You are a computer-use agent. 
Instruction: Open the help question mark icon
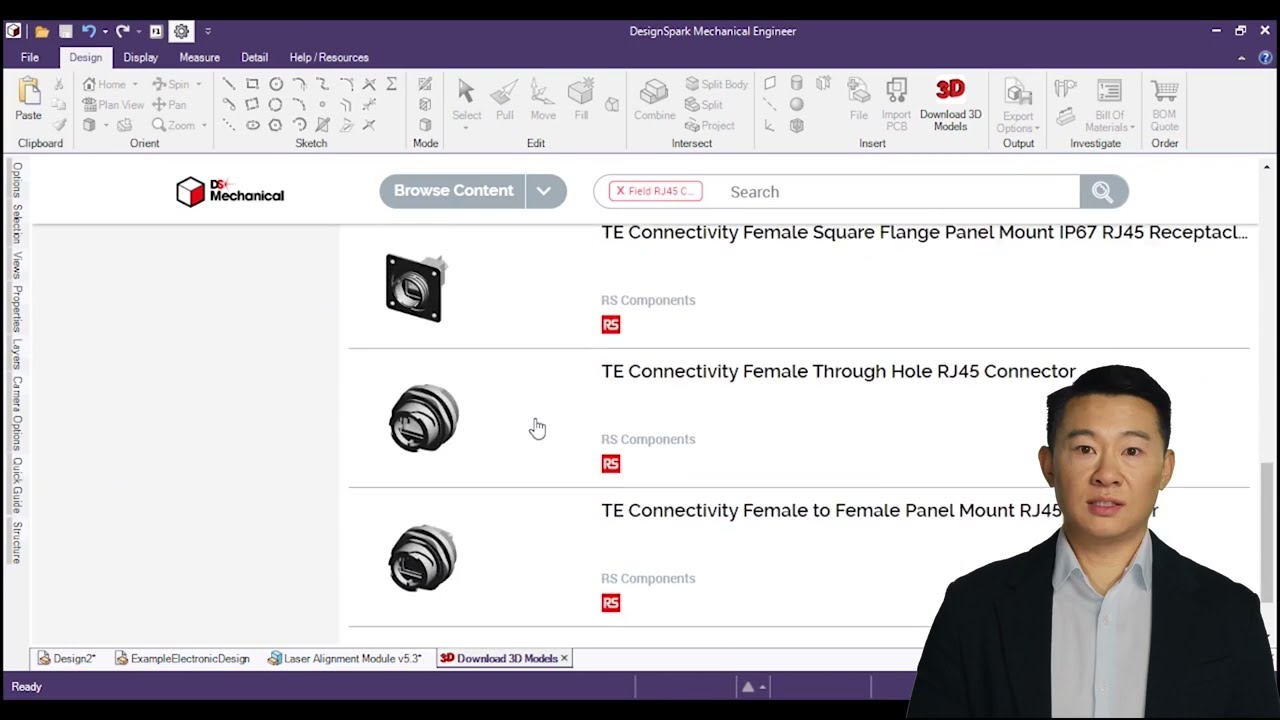coord(1265,57)
